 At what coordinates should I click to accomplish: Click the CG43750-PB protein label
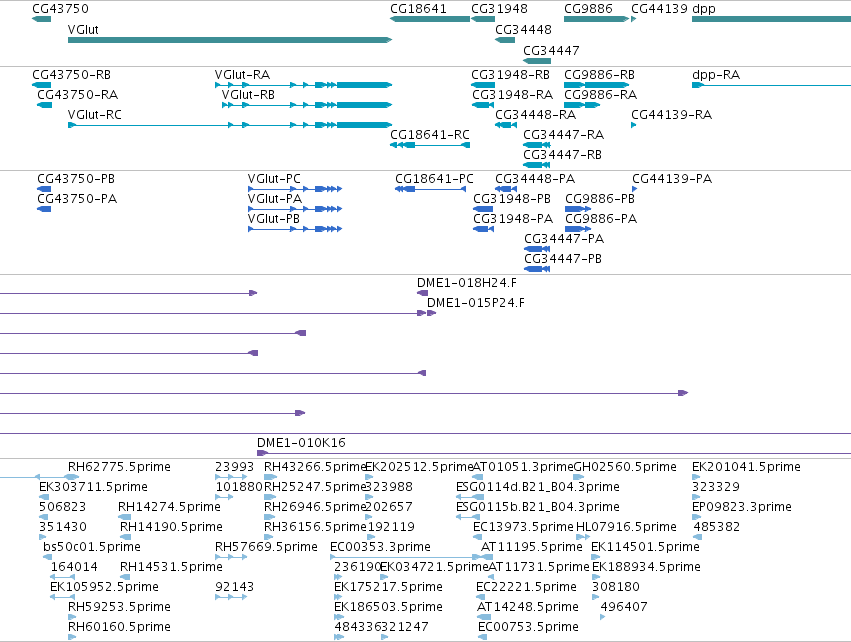[x=76, y=179]
